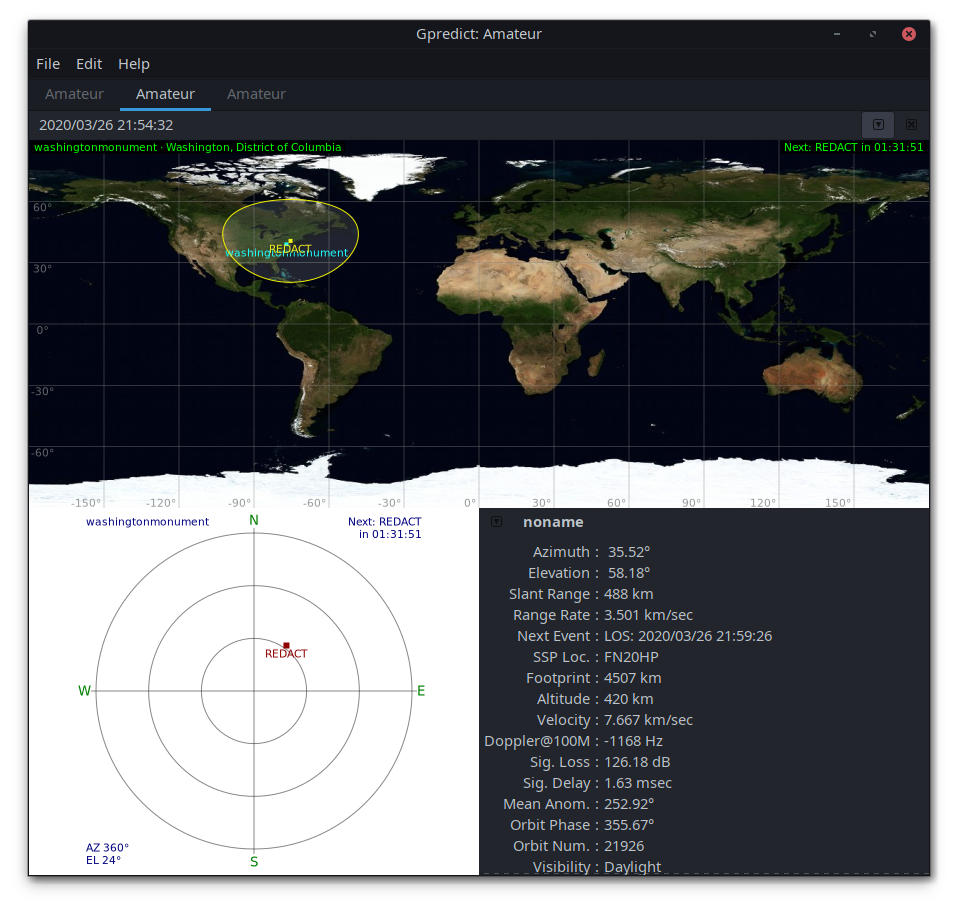The height and width of the screenshot is (916, 962).
Task: Click the Azimuth value in satellite panel
Action: (629, 552)
